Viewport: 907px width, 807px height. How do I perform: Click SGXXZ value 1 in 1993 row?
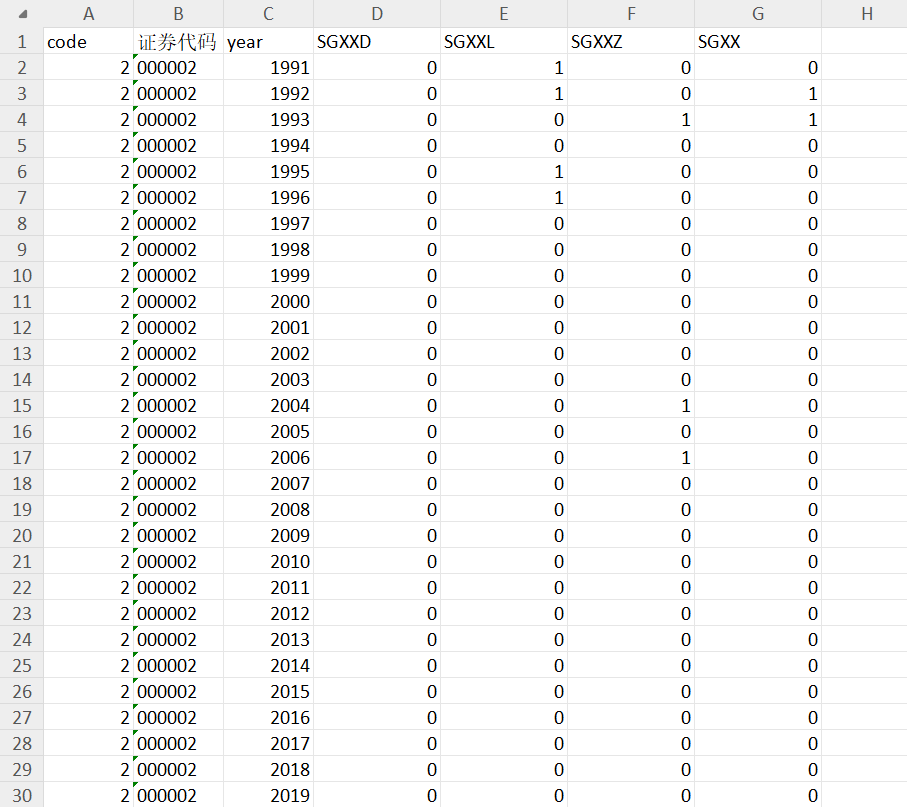pyautogui.click(x=631, y=120)
